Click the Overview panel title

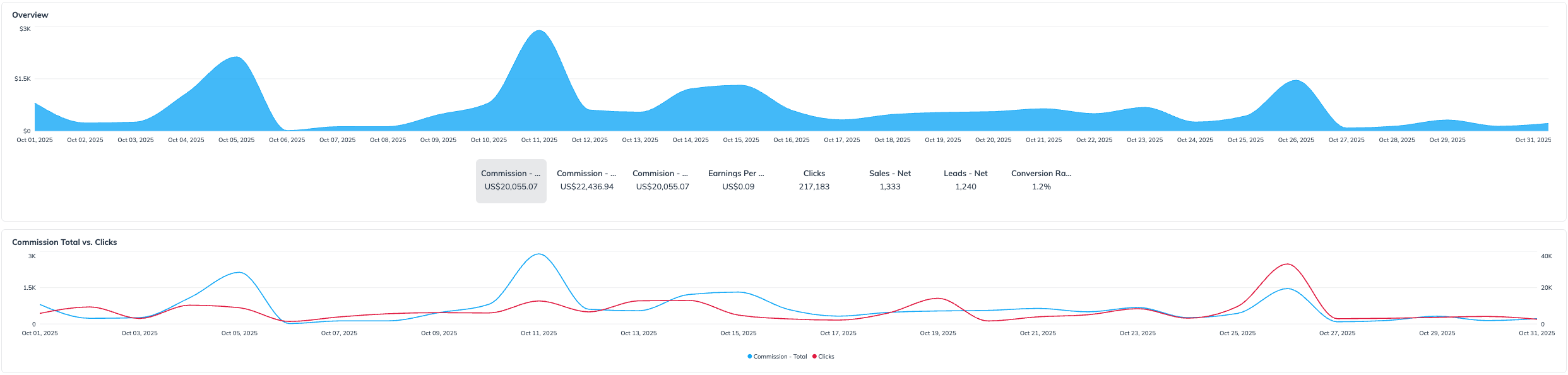point(30,15)
